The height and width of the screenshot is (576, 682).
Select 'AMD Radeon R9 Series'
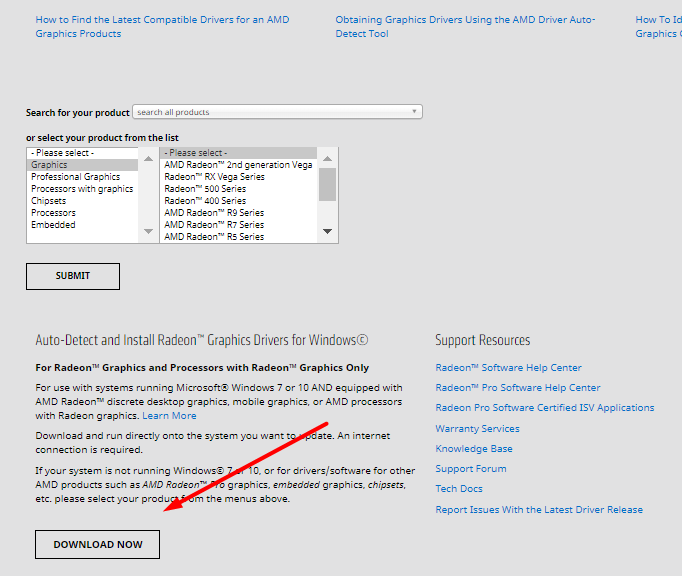point(238,213)
